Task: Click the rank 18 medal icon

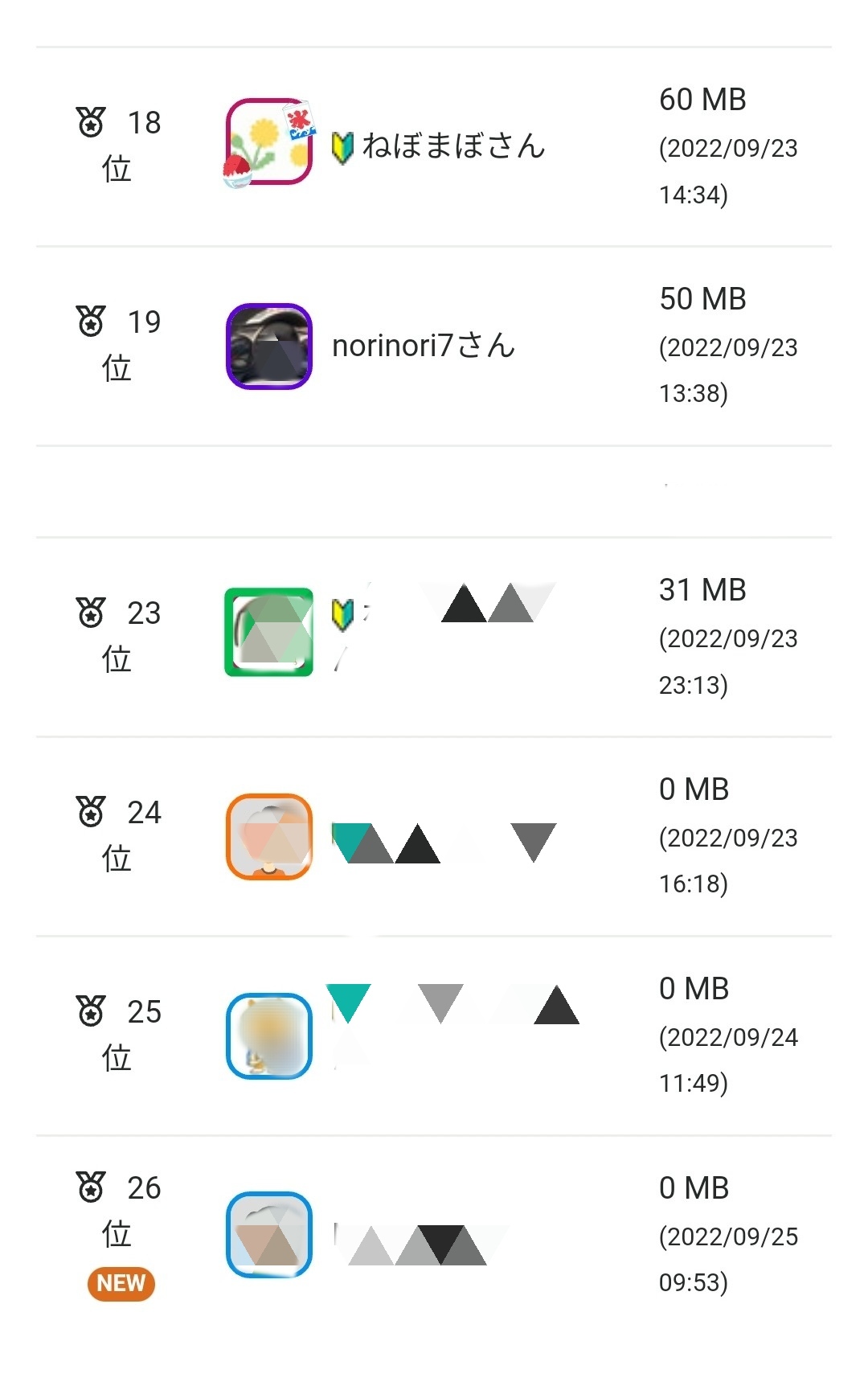Action: coord(91,122)
